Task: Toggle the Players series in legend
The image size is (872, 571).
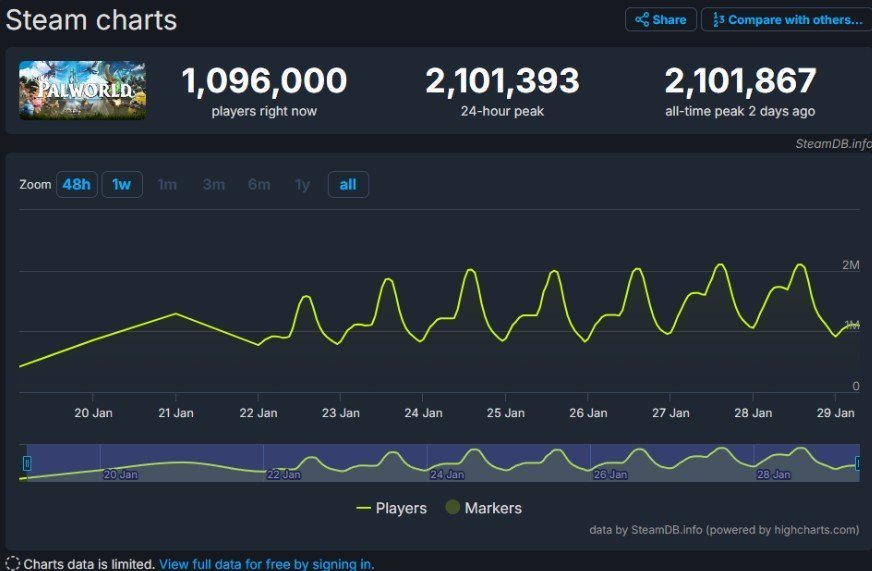Action: [392, 508]
